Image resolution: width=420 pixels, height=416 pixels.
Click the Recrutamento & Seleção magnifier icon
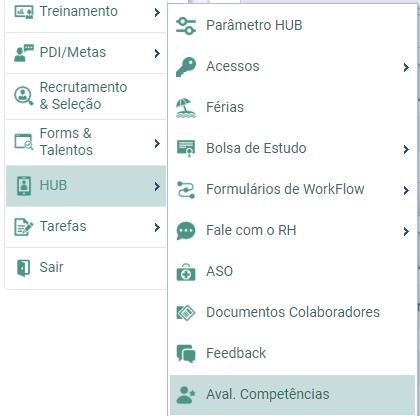[x=23, y=96]
